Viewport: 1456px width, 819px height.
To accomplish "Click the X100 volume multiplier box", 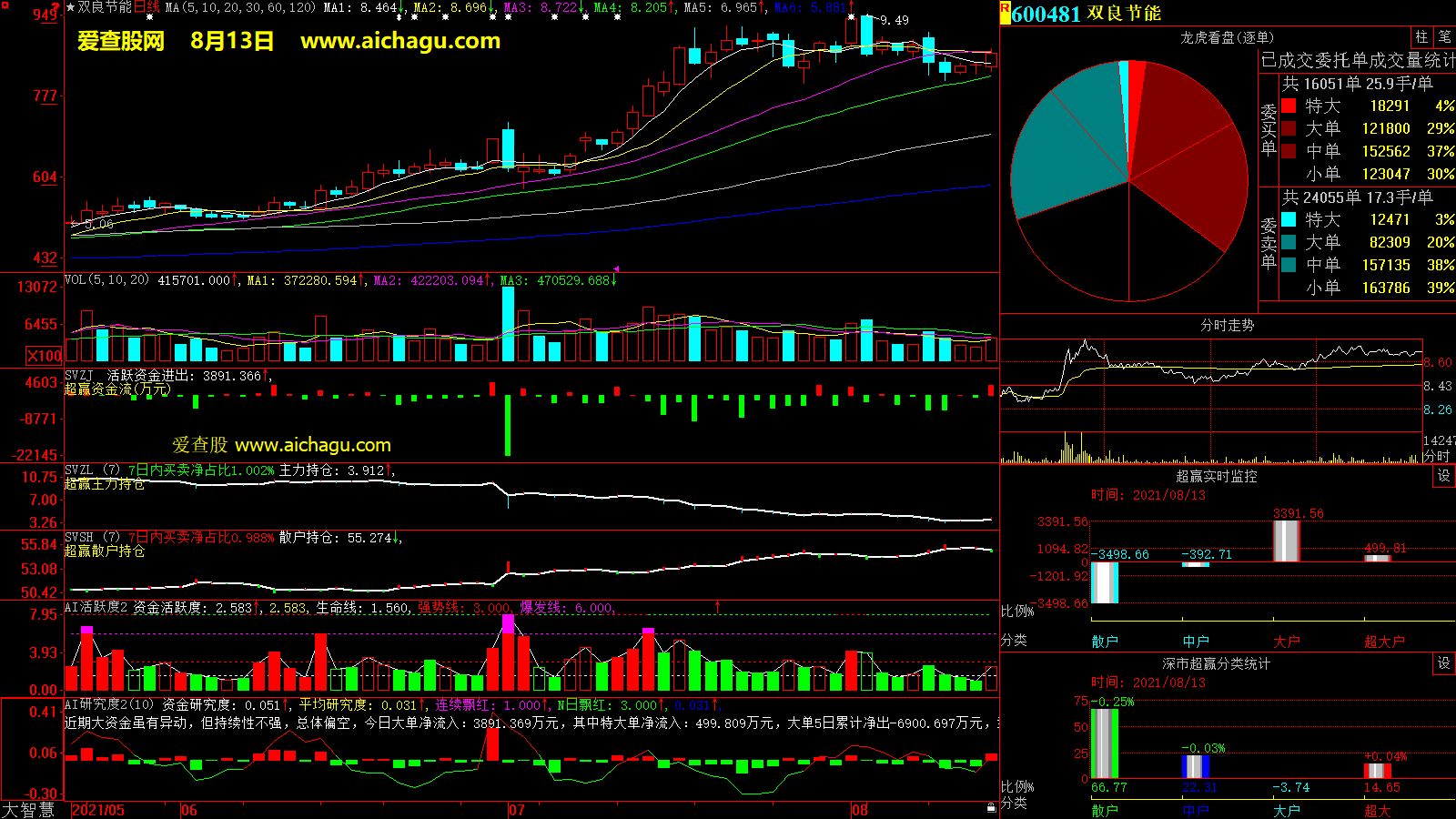I will coord(45,356).
